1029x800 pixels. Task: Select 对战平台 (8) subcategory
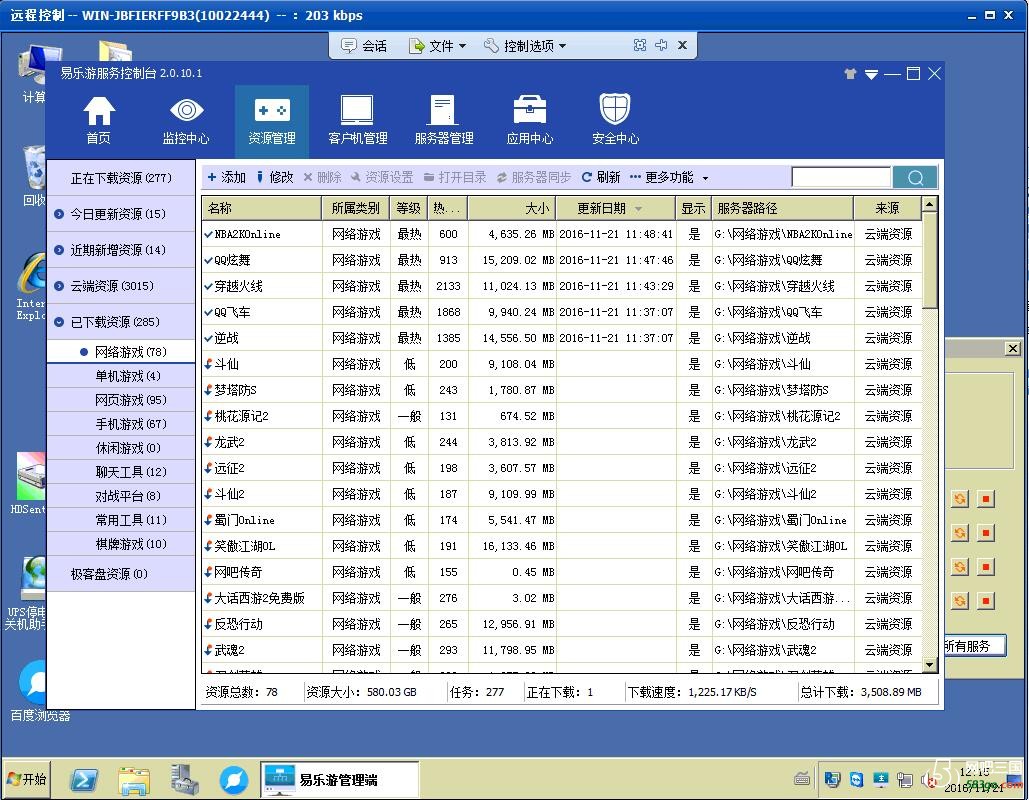pyautogui.click(x=121, y=496)
